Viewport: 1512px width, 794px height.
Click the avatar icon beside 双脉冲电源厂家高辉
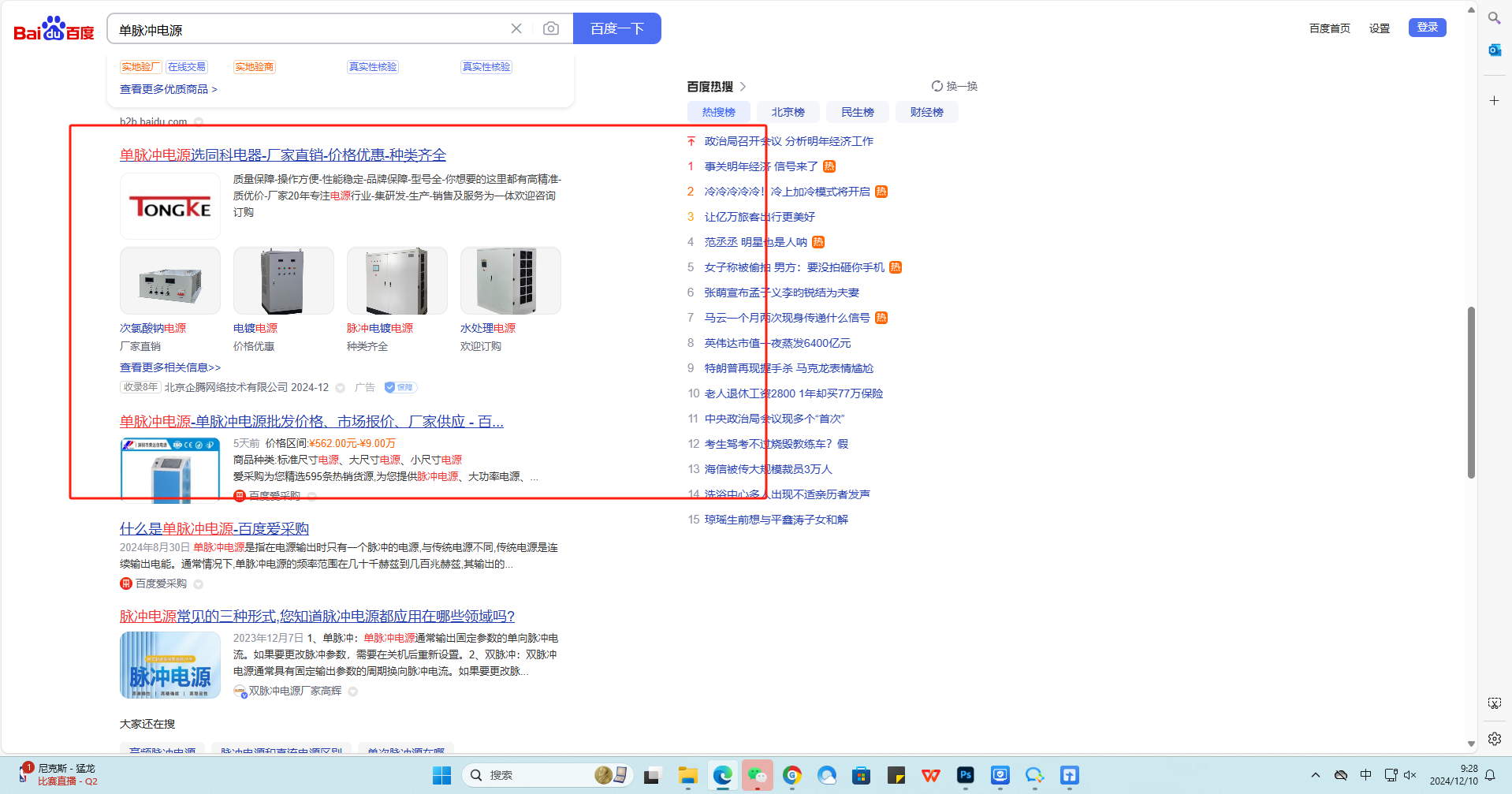pos(240,691)
